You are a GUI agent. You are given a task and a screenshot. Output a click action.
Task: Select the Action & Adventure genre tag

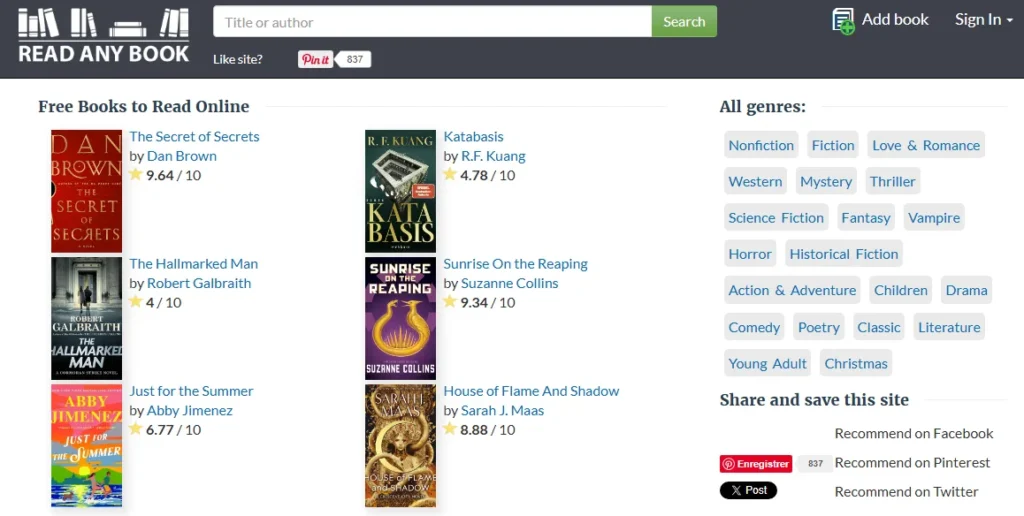[x=792, y=291]
